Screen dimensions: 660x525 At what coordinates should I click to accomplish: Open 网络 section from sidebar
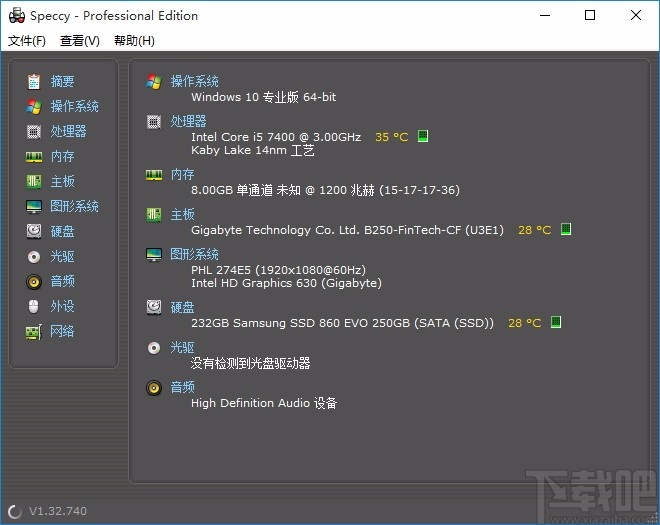coord(62,331)
